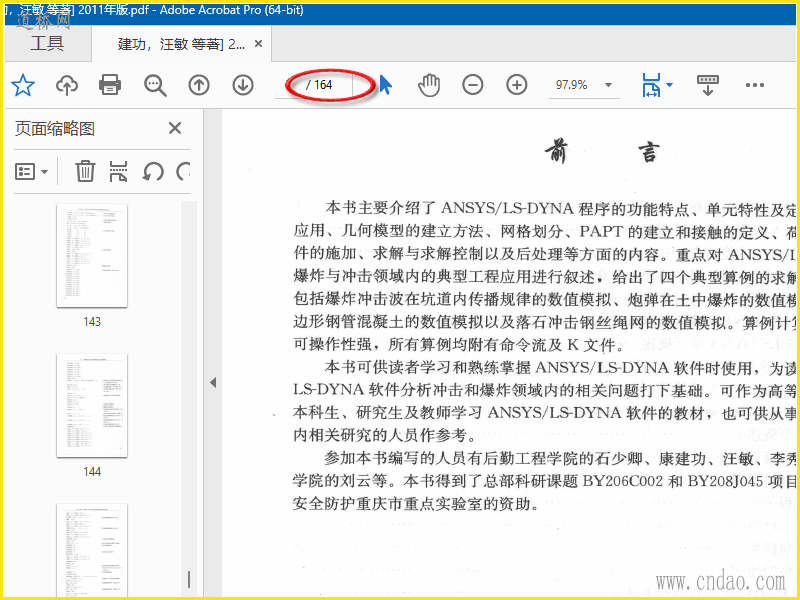Screen dimensions: 800x600
Task: Select the page 143 thumbnail
Action: (92, 256)
